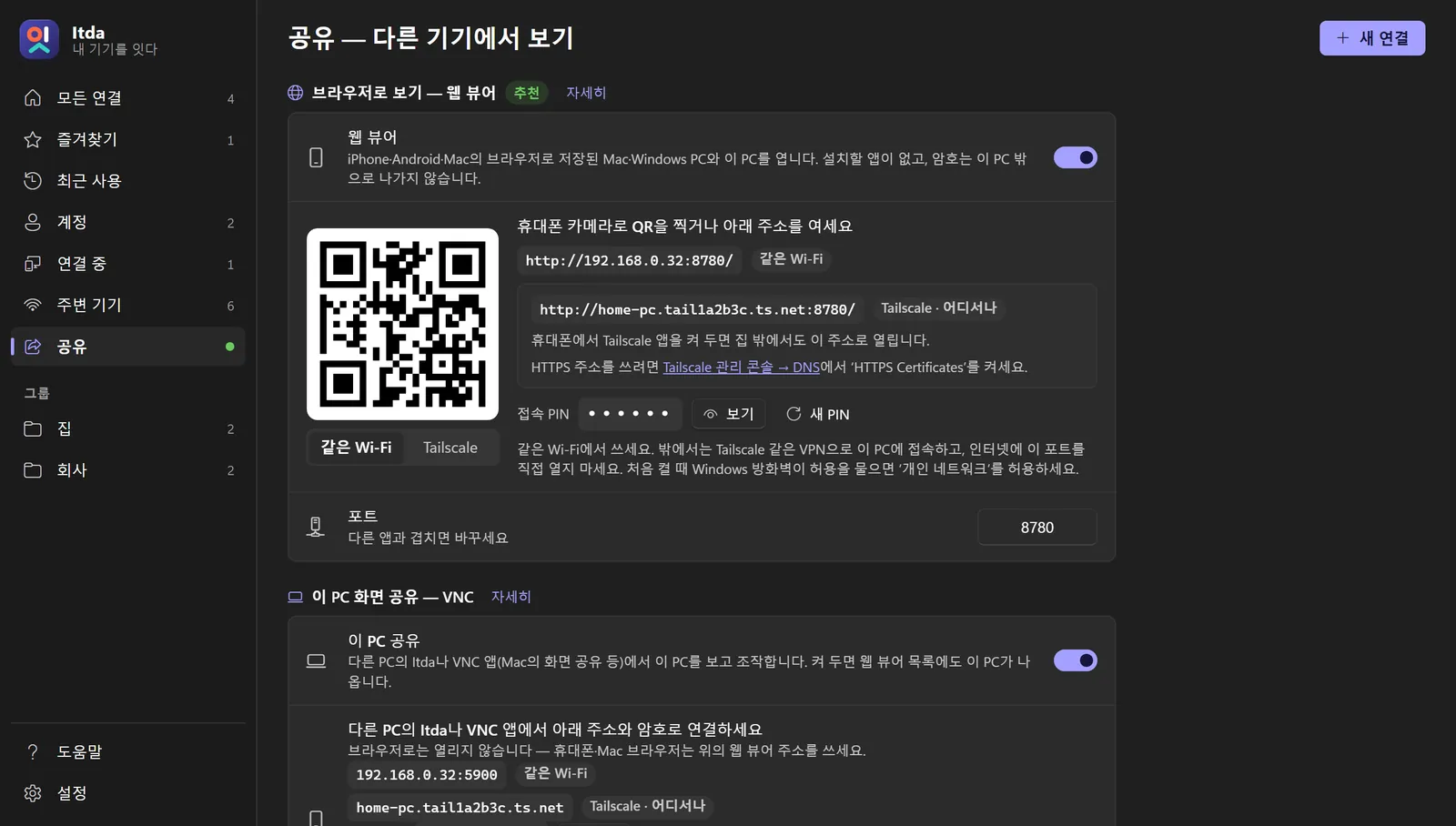Click the 공유 share icon in sidebar
1456x826 pixels.
coord(33,347)
